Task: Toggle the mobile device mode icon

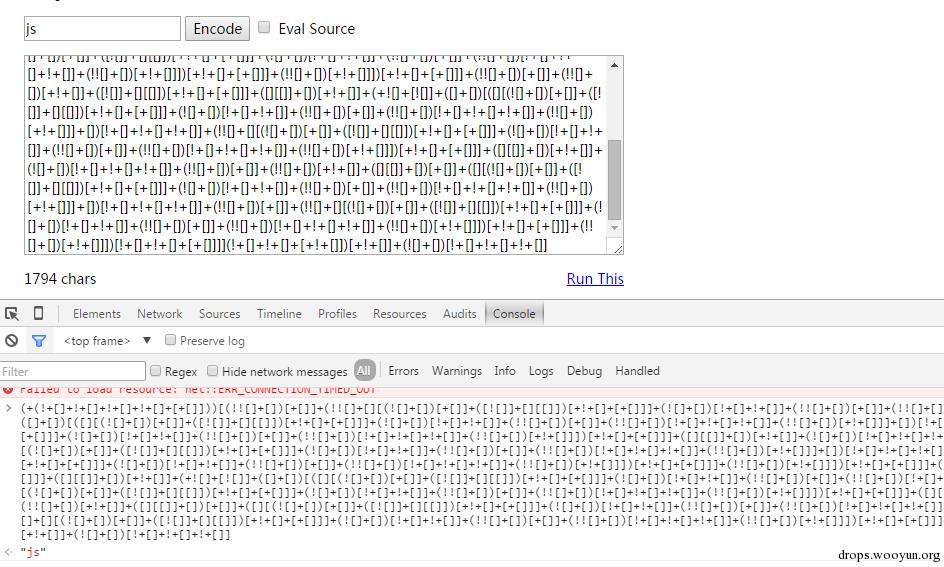Action: [x=38, y=313]
